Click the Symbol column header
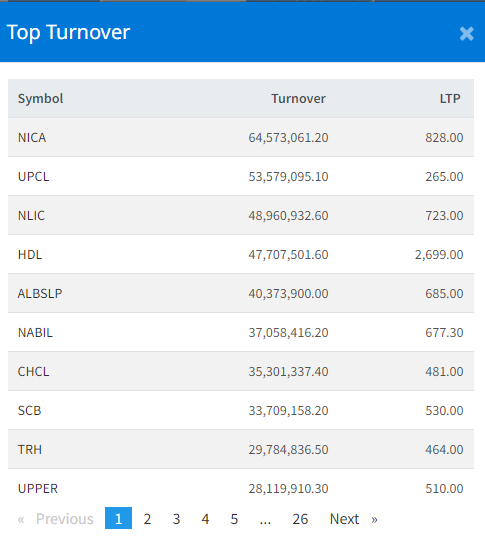This screenshot has width=485, height=557. 41,98
